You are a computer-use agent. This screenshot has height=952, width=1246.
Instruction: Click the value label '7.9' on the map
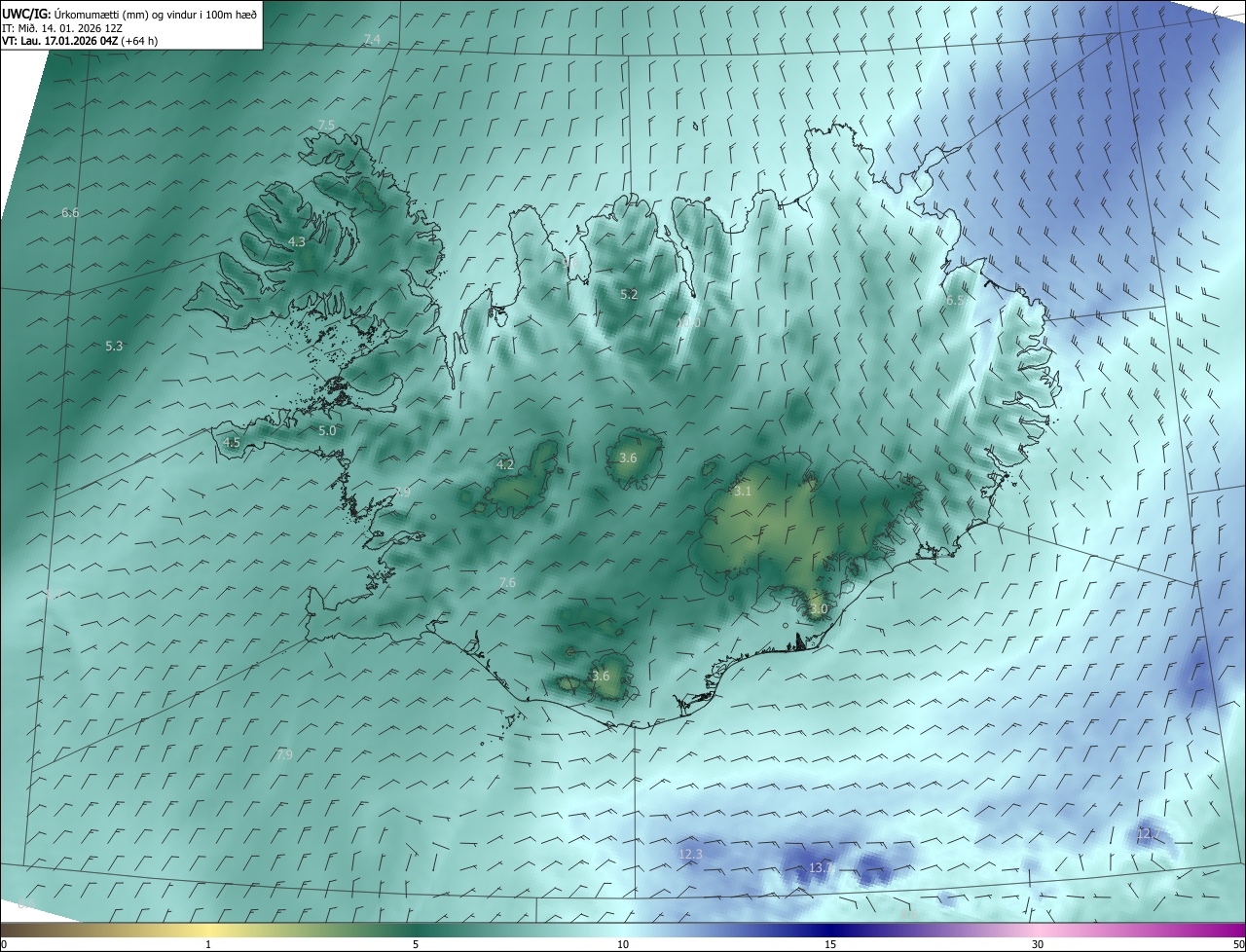coord(284,754)
